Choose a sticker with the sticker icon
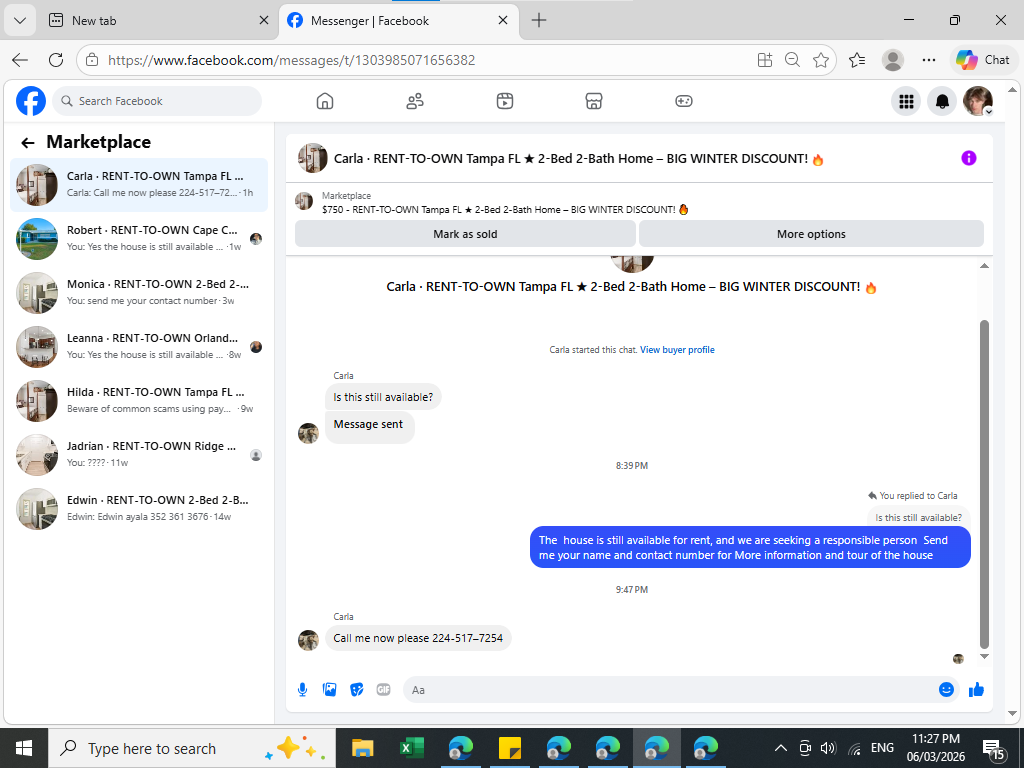Screen dimensions: 1024x768 [357, 690]
